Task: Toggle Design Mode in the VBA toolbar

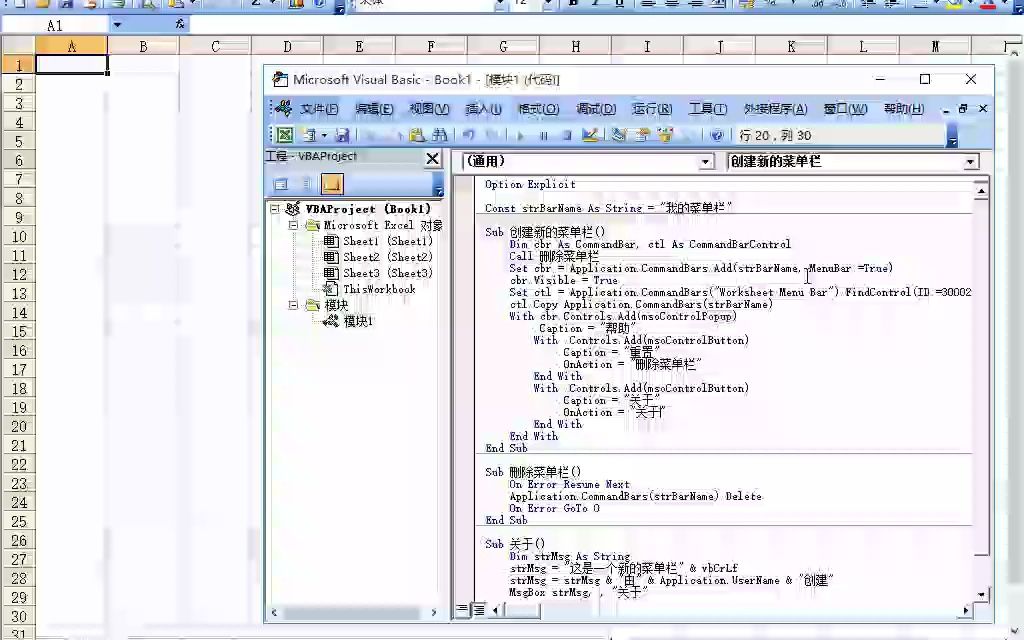Action: tap(590, 135)
